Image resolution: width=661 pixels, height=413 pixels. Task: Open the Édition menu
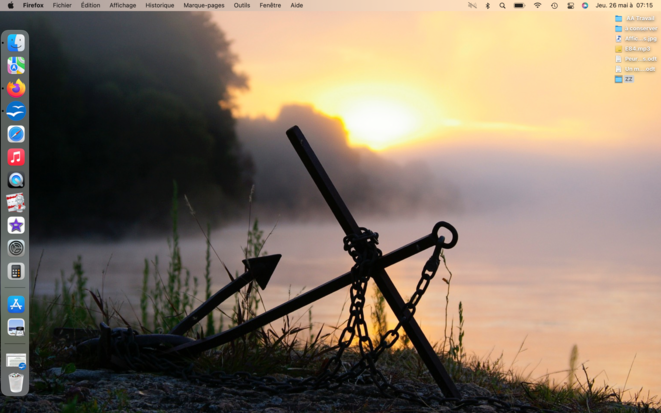(x=91, y=5)
